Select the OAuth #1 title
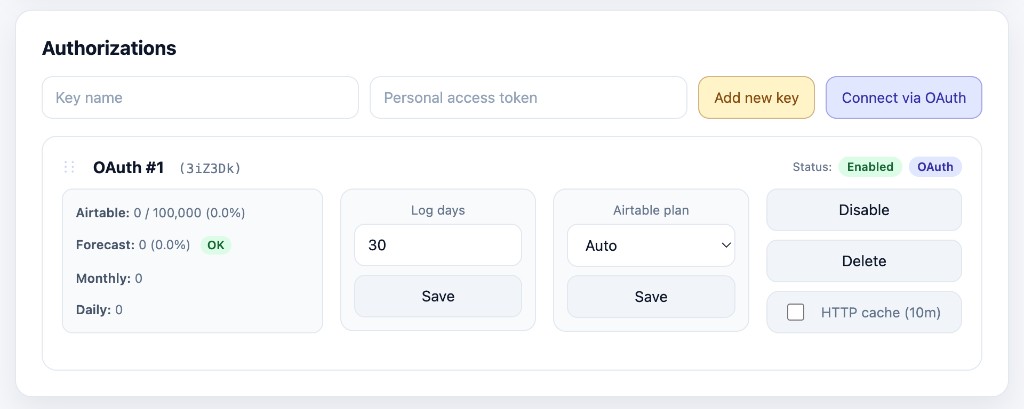1024x409 pixels. (128, 167)
